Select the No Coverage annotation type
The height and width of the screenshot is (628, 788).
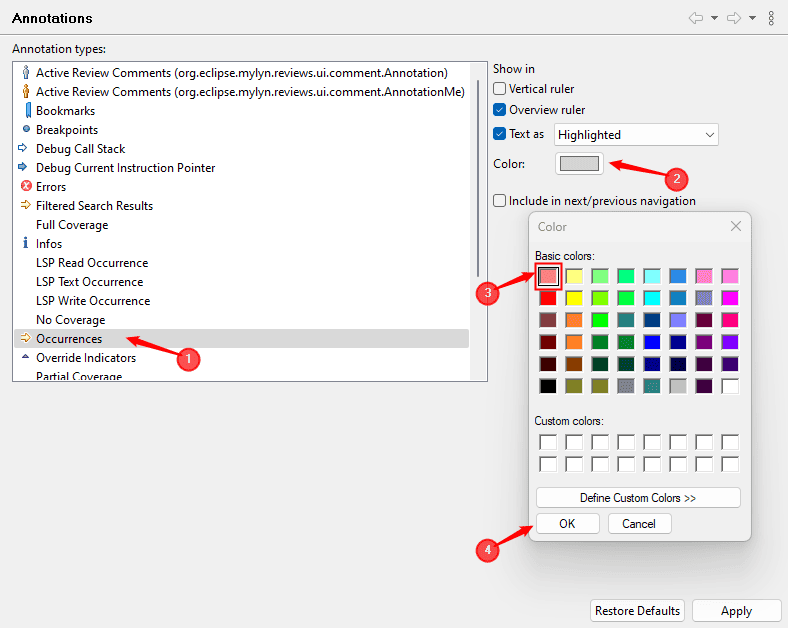click(242, 320)
